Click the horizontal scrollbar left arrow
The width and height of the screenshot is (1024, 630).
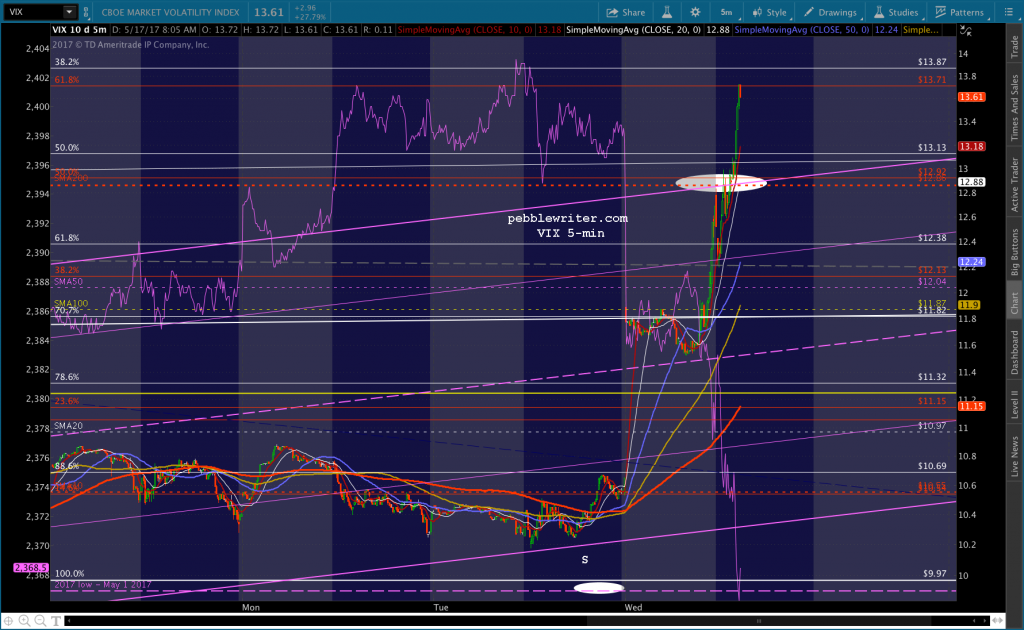coord(70,621)
